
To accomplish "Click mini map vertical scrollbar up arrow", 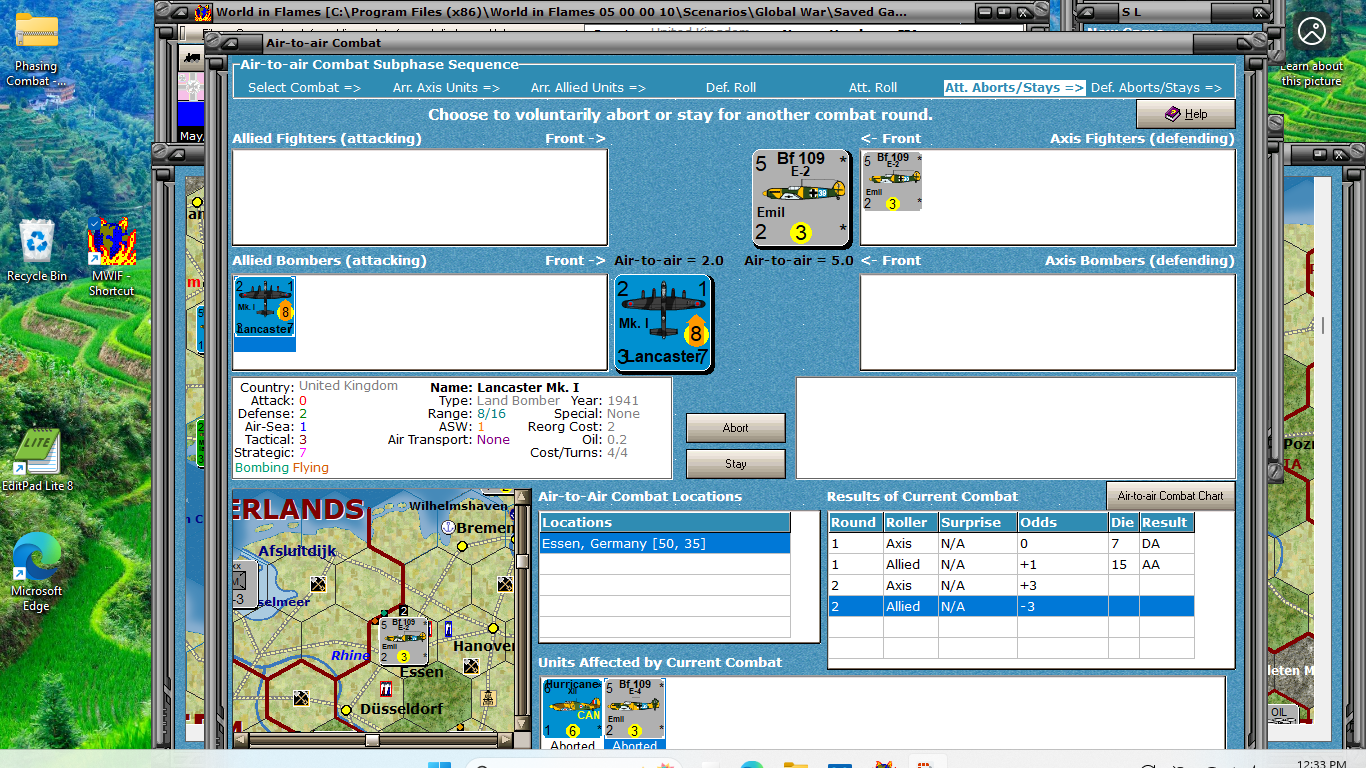I will coord(522,497).
